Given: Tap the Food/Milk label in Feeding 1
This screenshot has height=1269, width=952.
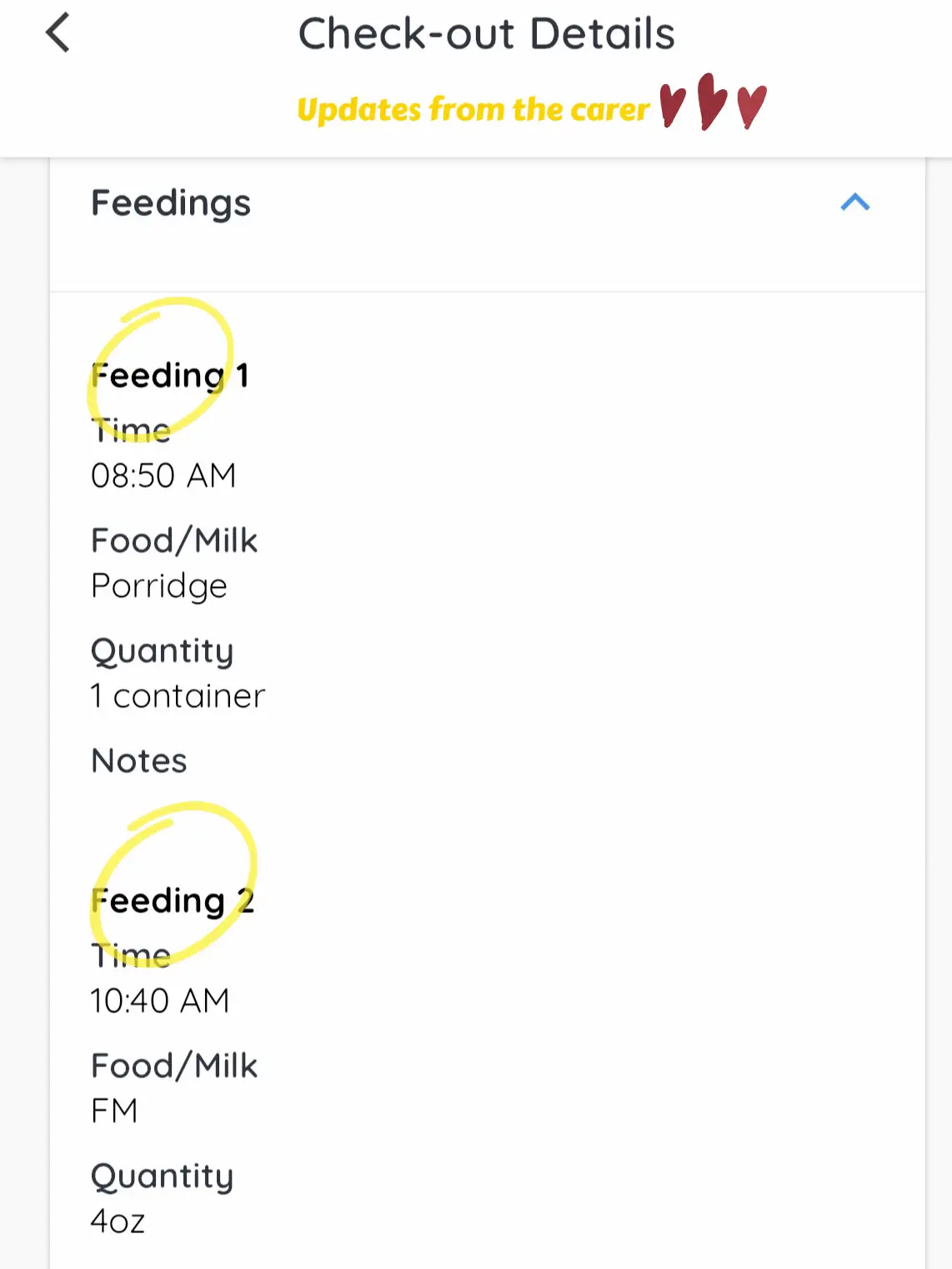Looking at the screenshot, I should 174,540.
